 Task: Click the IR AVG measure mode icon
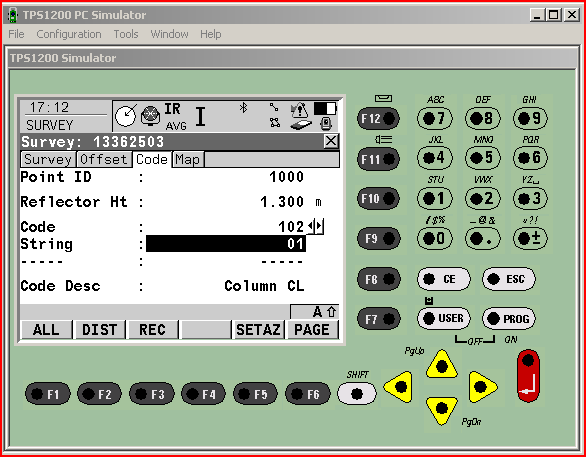pyautogui.click(x=175, y=116)
